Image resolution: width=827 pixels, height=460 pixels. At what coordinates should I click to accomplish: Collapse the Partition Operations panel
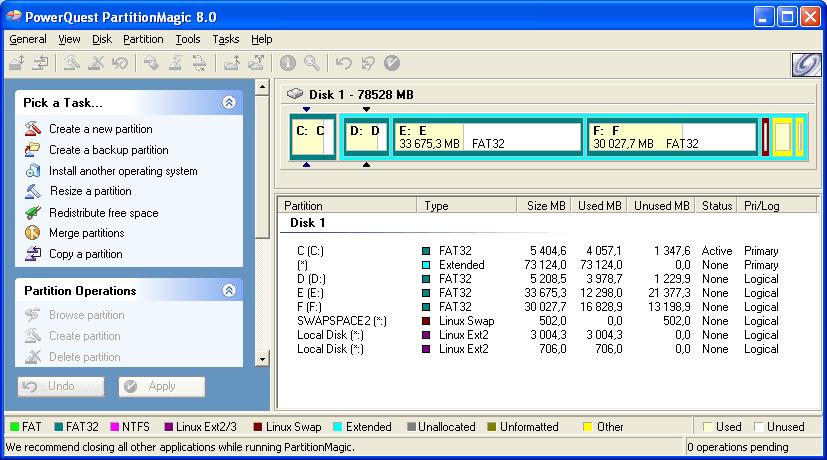coord(229,290)
